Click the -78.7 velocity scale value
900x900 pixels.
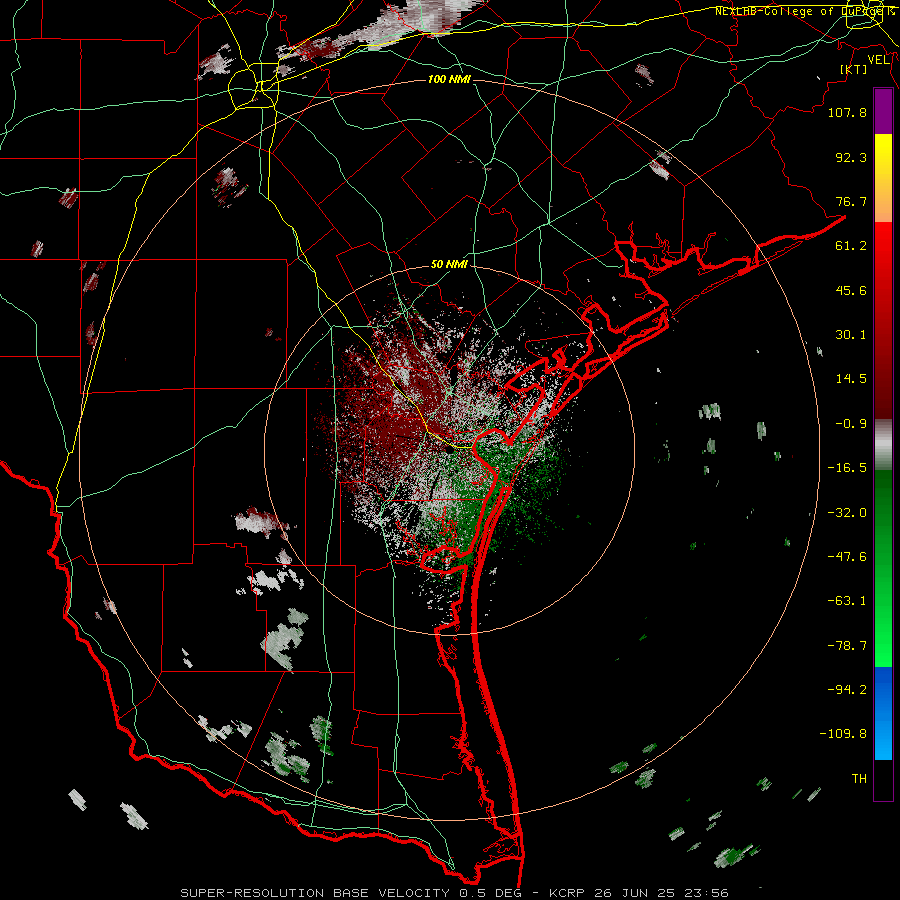click(x=847, y=646)
